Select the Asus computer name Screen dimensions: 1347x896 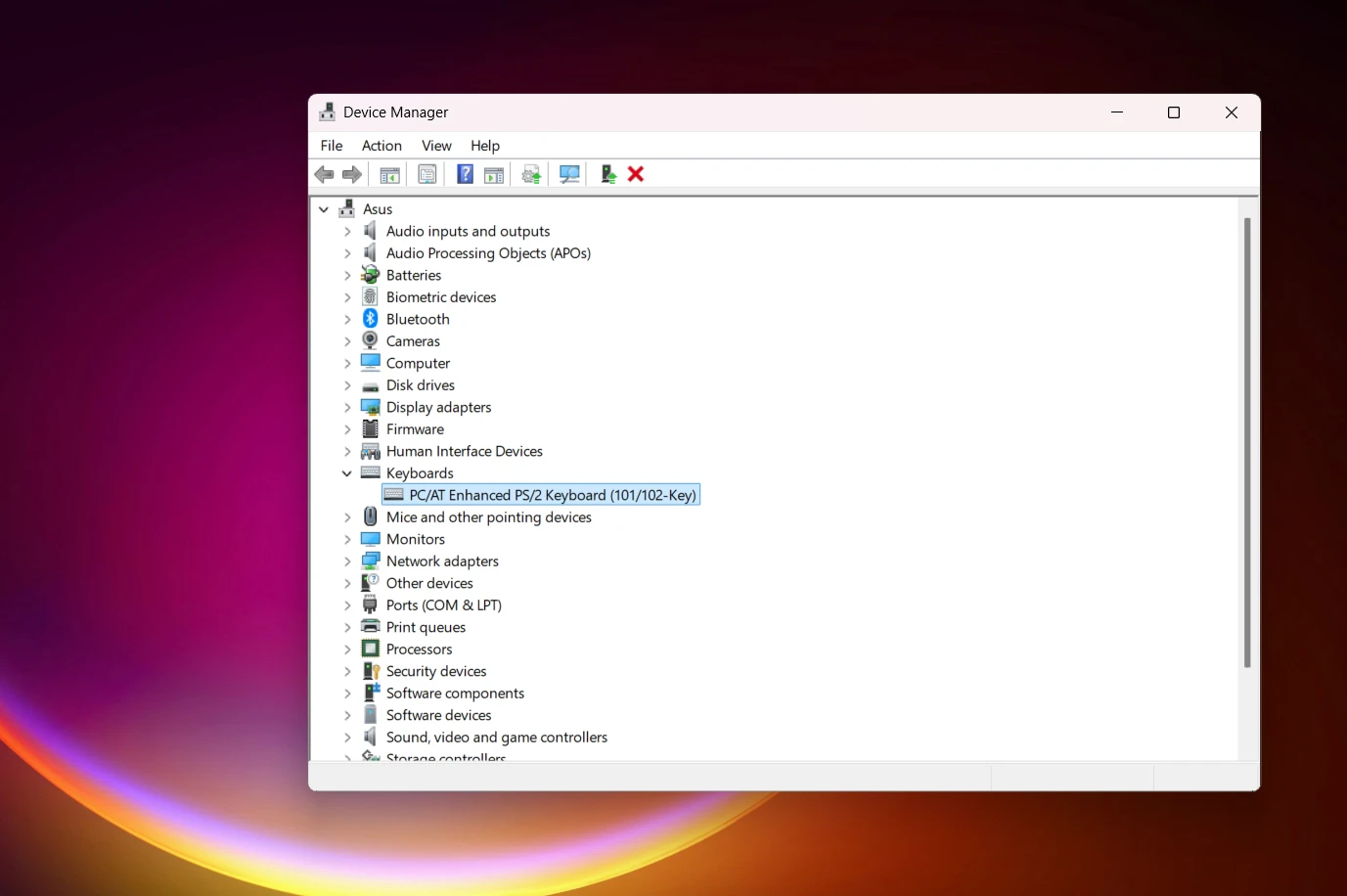(378, 209)
